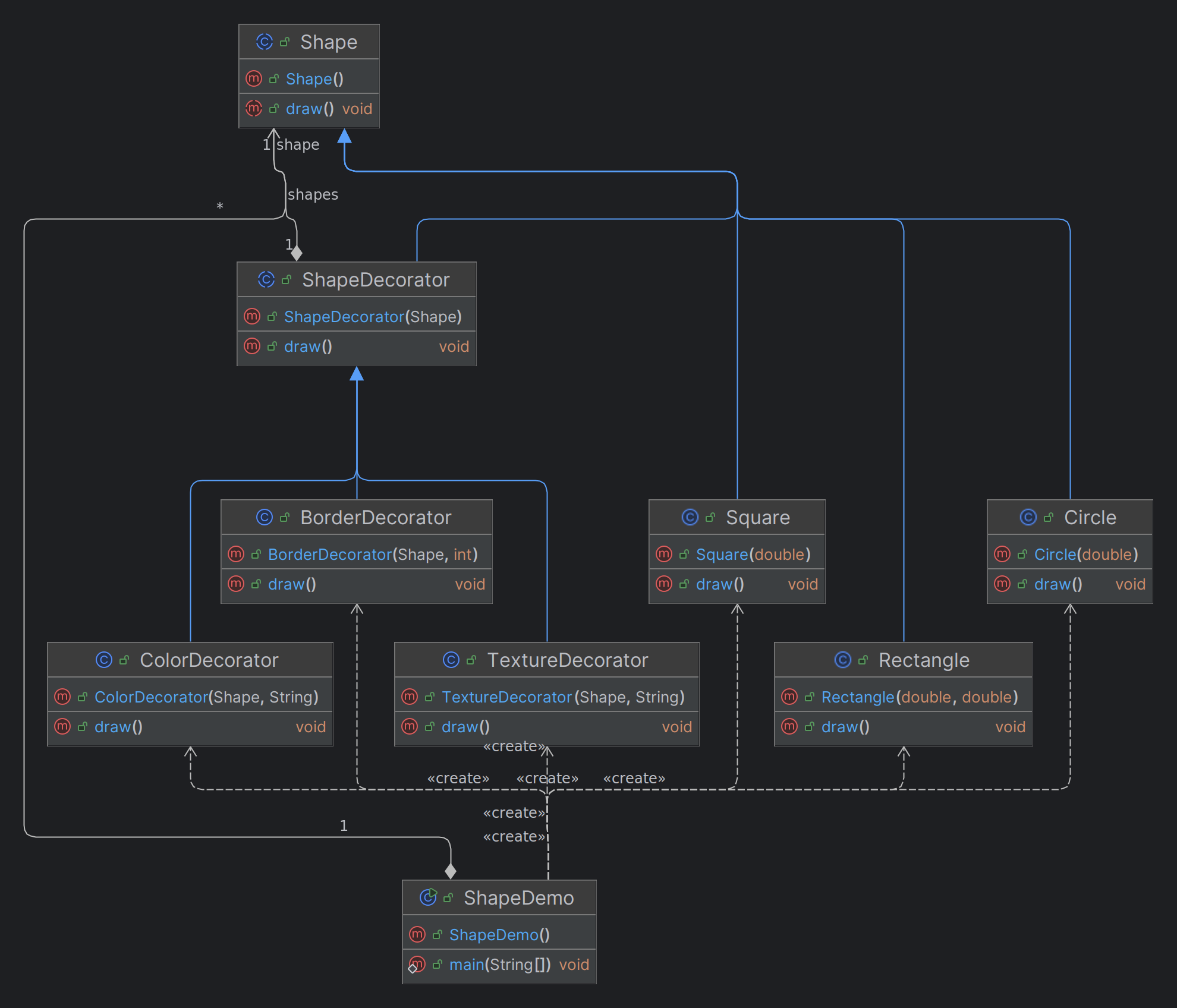The image size is (1177, 1008).
Task: Click the ShapeDecorator(Shape) constructor row
Action: pyautogui.click(x=372, y=316)
